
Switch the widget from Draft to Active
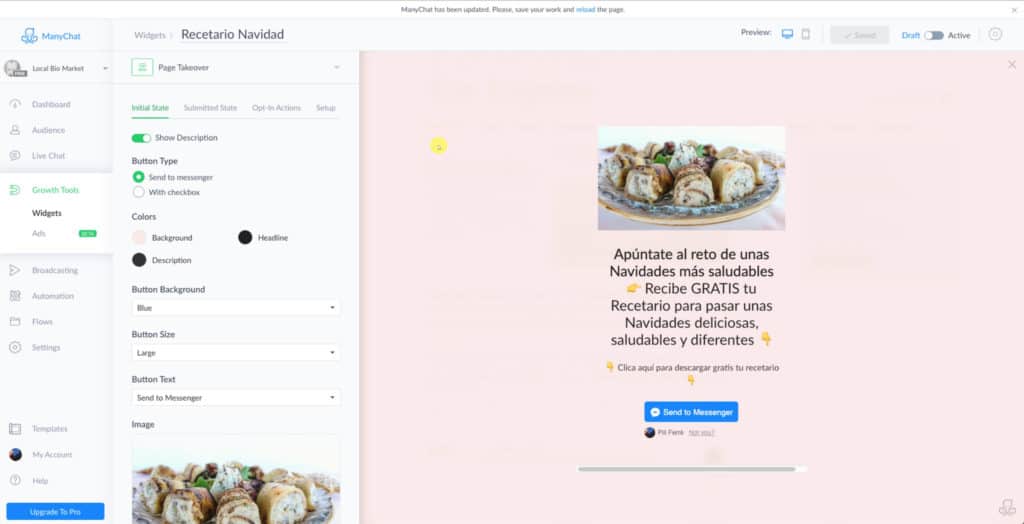coord(933,35)
